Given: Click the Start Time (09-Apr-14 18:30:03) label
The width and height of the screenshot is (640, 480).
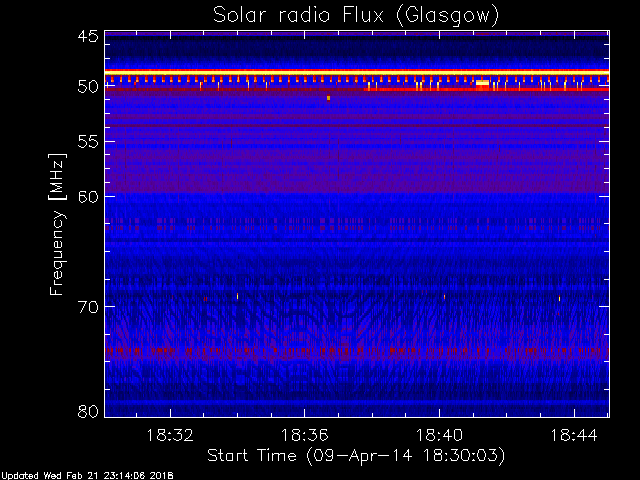Looking at the screenshot, I should [x=356, y=456].
